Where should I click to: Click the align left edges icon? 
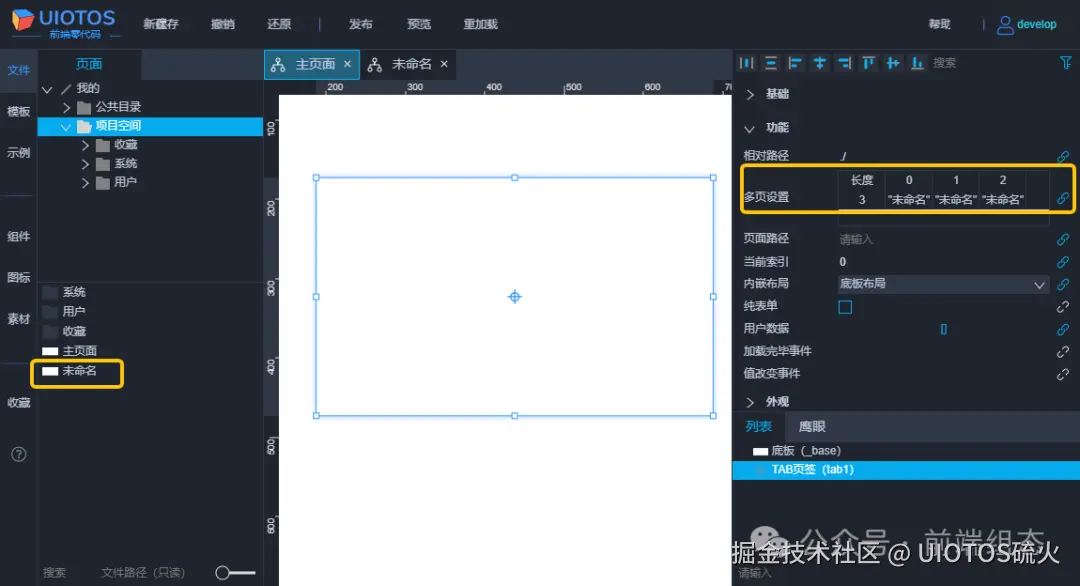pyautogui.click(x=795, y=62)
